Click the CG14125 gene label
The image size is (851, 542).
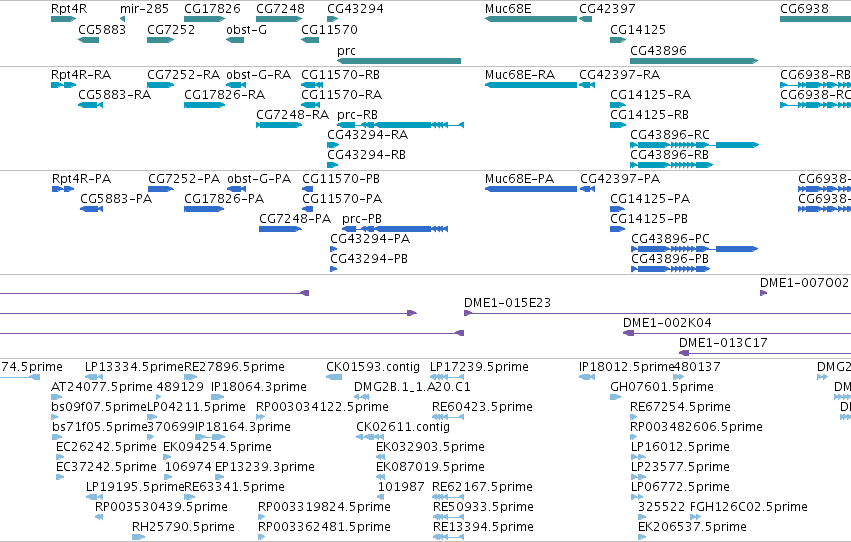click(638, 29)
